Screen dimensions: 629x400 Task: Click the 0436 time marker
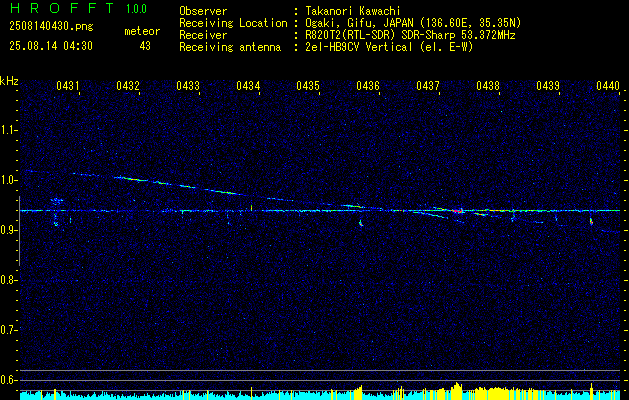(x=367, y=86)
